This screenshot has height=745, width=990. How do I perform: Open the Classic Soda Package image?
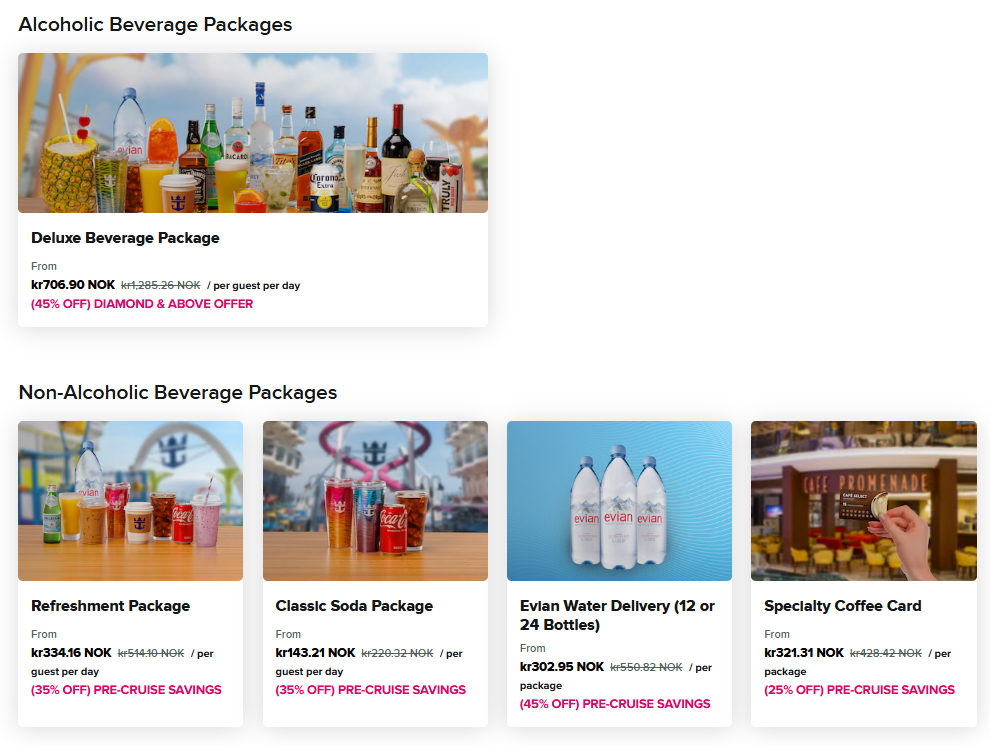(375, 501)
